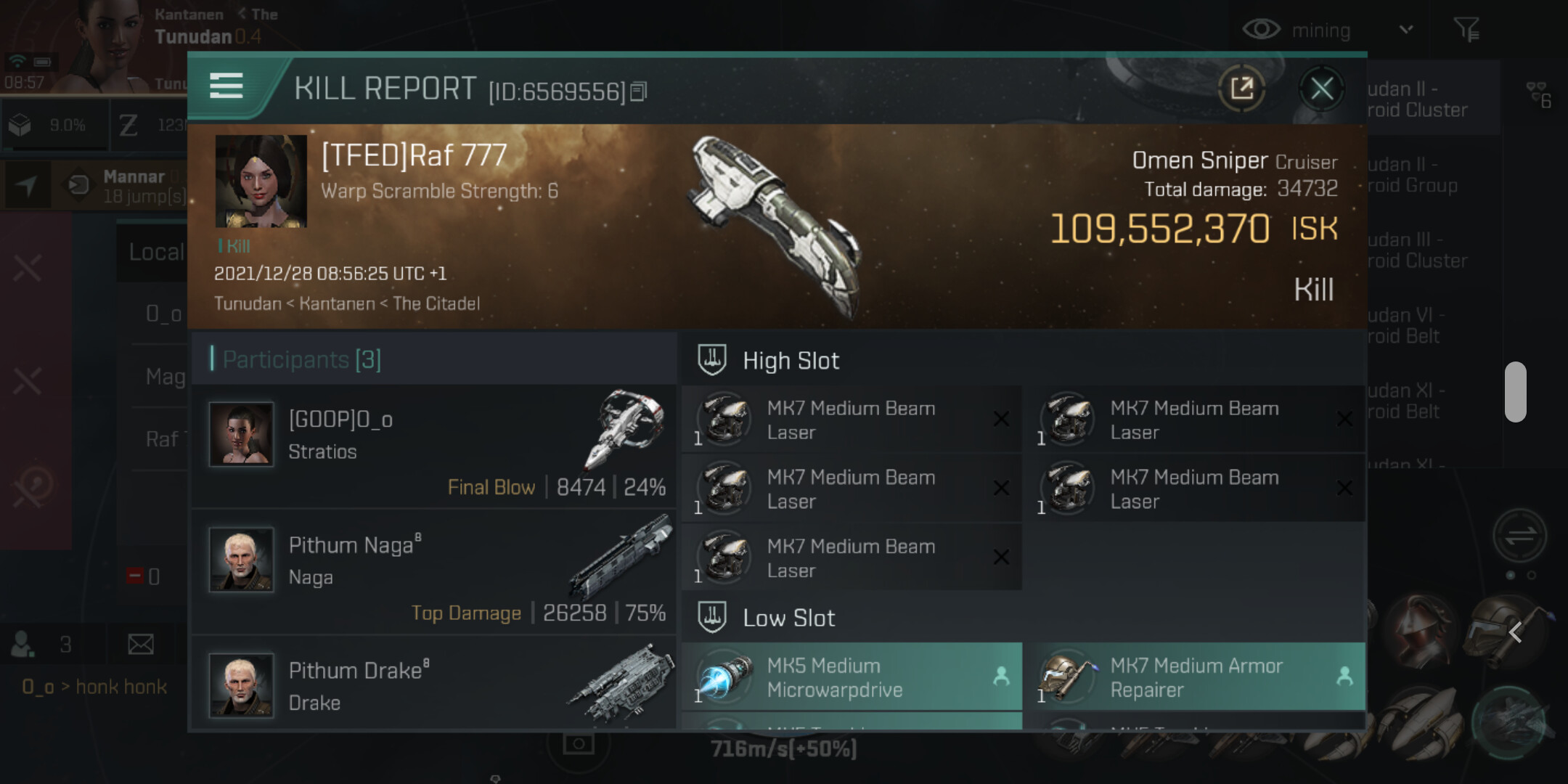Select MK5 Medium Microwarpdrive module
Viewport: 1568px width, 784px height.
tap(852, 677)
